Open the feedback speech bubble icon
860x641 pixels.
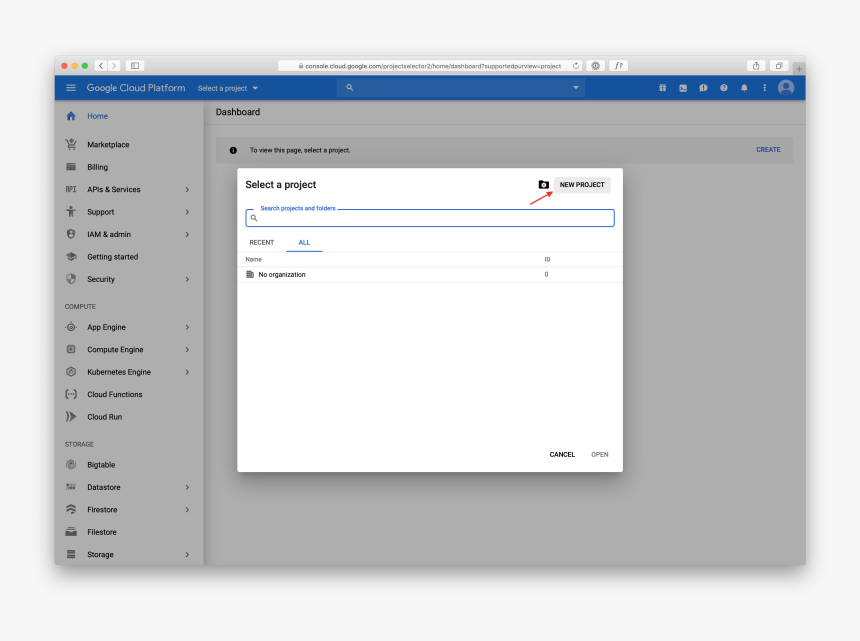pyautogui.click(x=703, y=88)
